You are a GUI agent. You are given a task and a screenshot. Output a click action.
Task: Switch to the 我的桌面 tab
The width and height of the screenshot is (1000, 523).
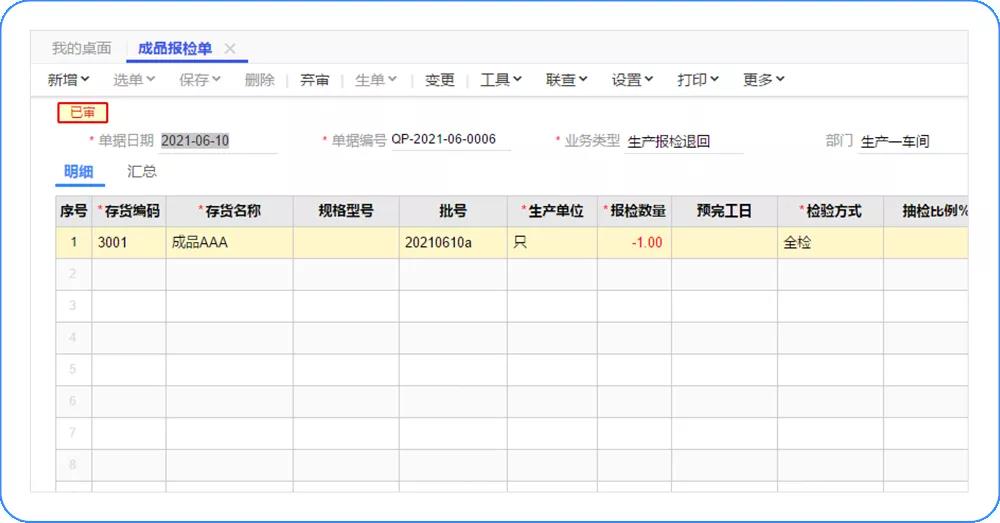pos(82,48)
